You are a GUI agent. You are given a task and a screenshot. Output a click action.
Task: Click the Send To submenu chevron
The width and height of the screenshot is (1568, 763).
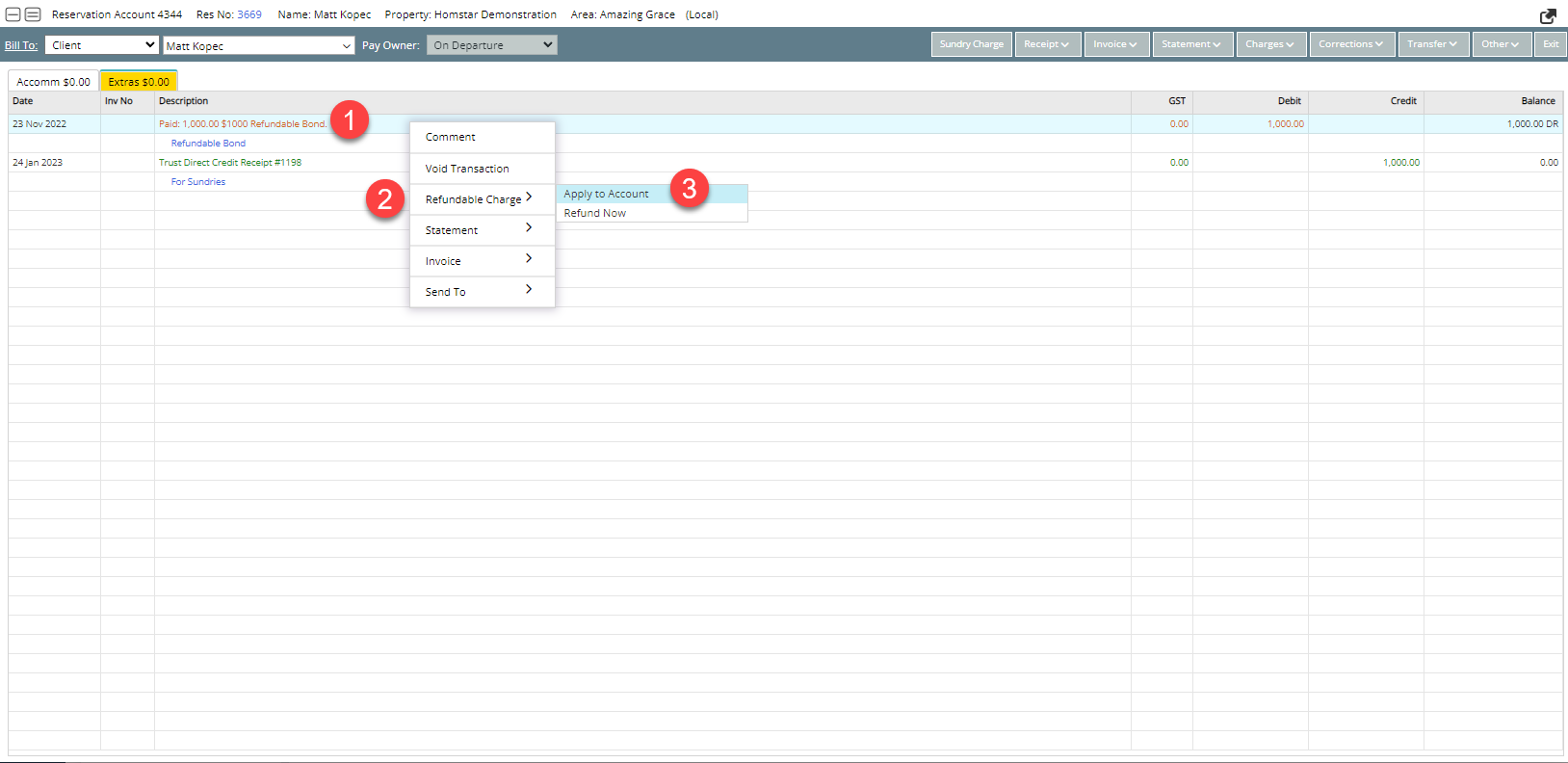[x=529, y=290]
